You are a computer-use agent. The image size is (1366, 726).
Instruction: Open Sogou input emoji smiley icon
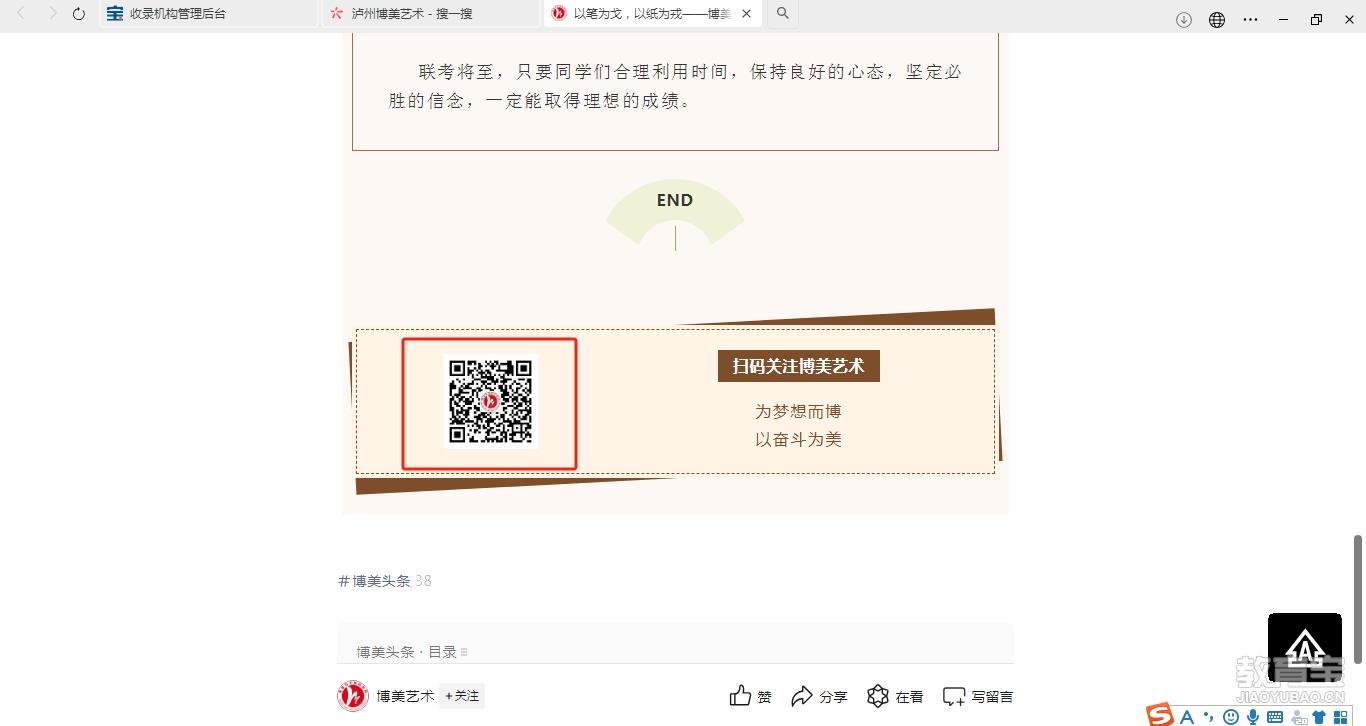point(1231,716)
